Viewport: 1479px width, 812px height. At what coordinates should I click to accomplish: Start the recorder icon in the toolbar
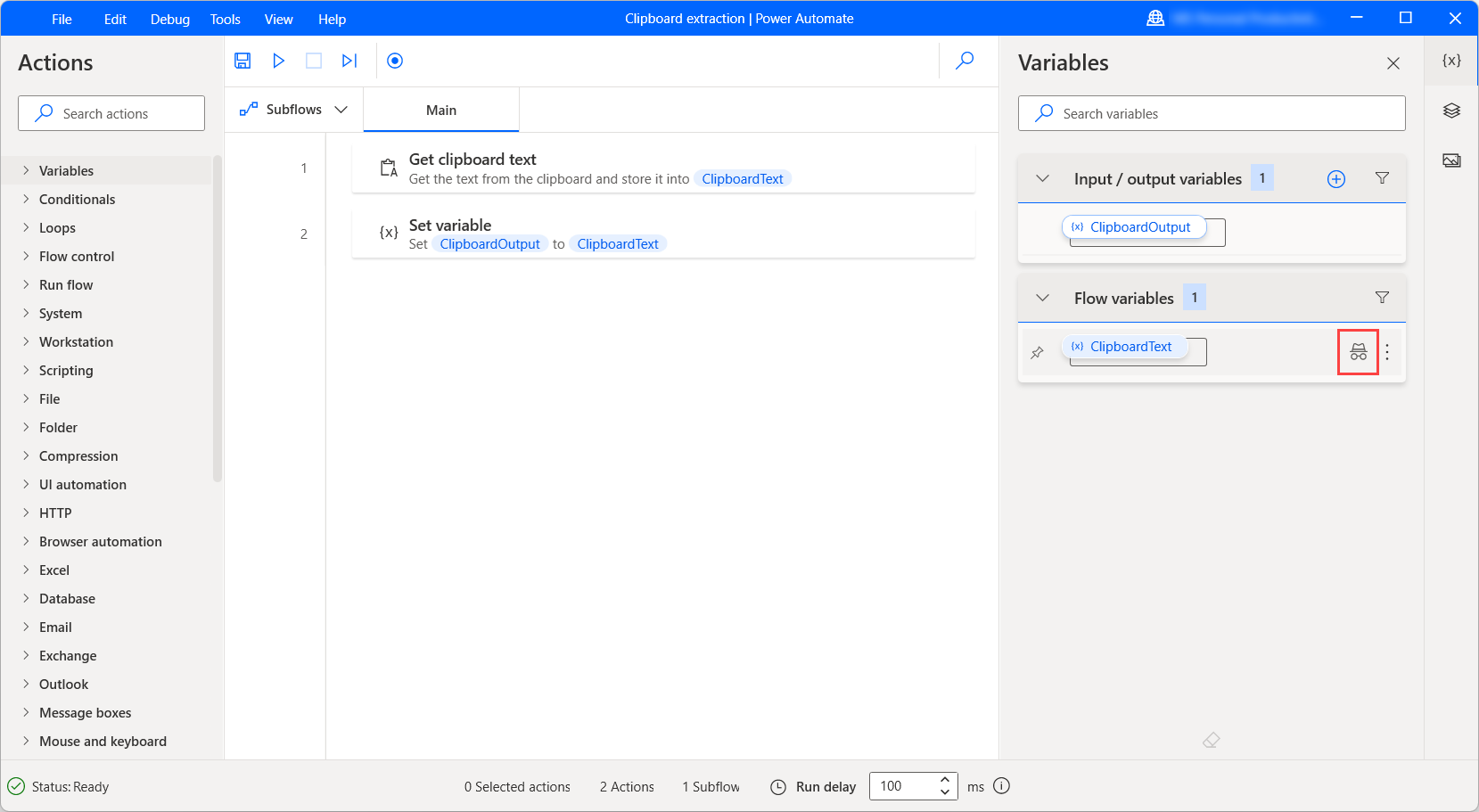tap(395, 61)
